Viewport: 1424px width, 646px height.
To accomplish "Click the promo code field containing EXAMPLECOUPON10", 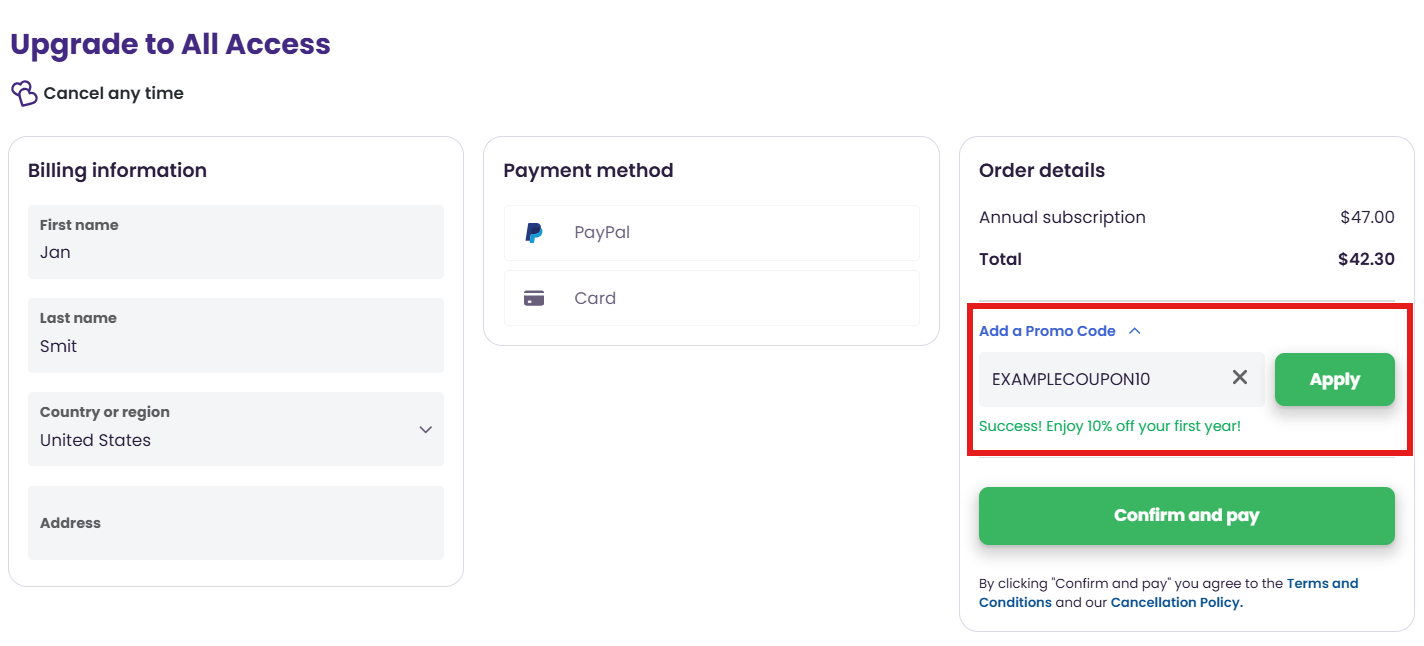I will pyautogui.click(x=1100, y=380).
